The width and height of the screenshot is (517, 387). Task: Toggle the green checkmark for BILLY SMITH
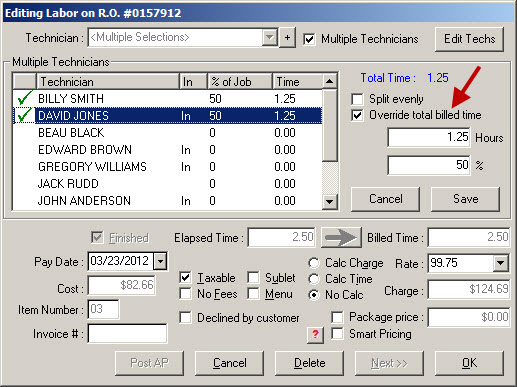[x=25, y=99]
